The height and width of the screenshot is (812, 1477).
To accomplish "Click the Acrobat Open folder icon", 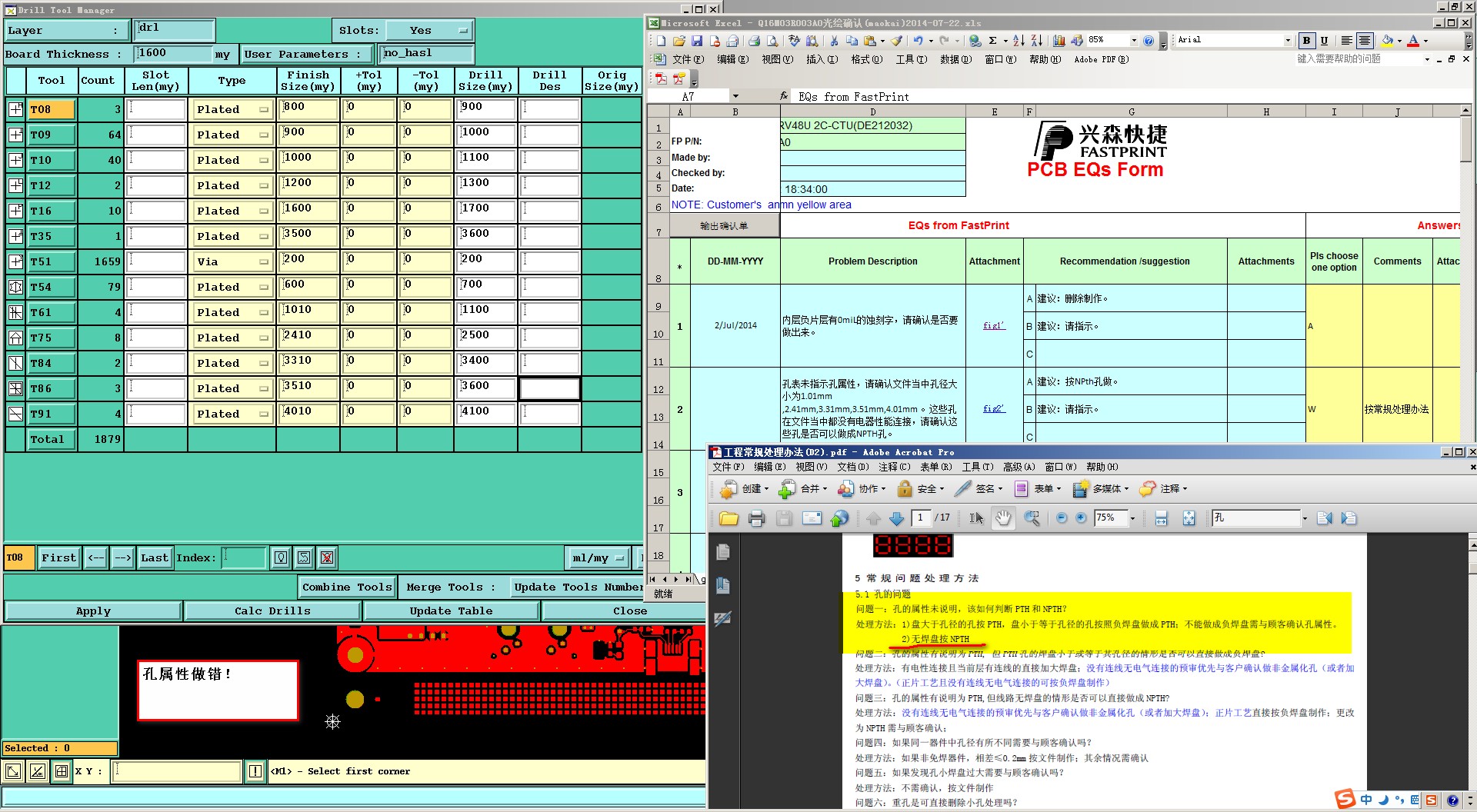I will coord(728,518).
